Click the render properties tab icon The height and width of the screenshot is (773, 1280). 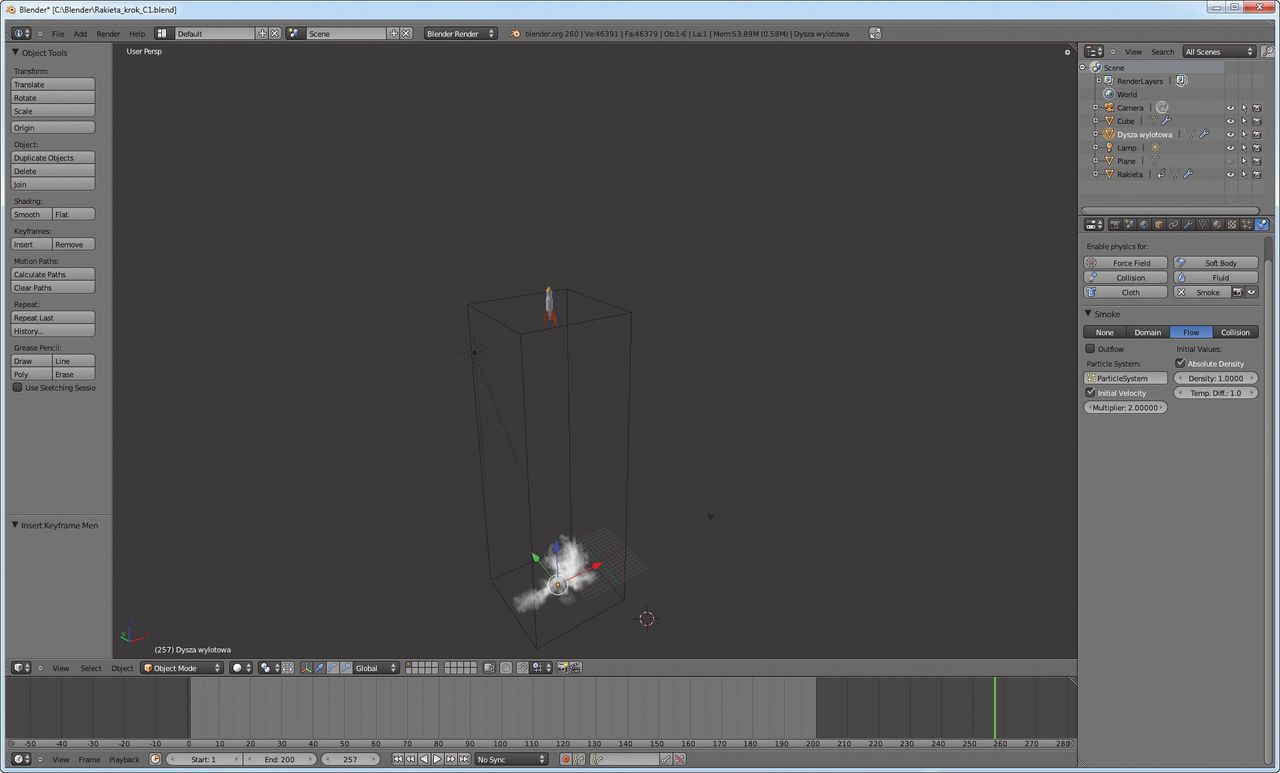[x=1115, y=225]
